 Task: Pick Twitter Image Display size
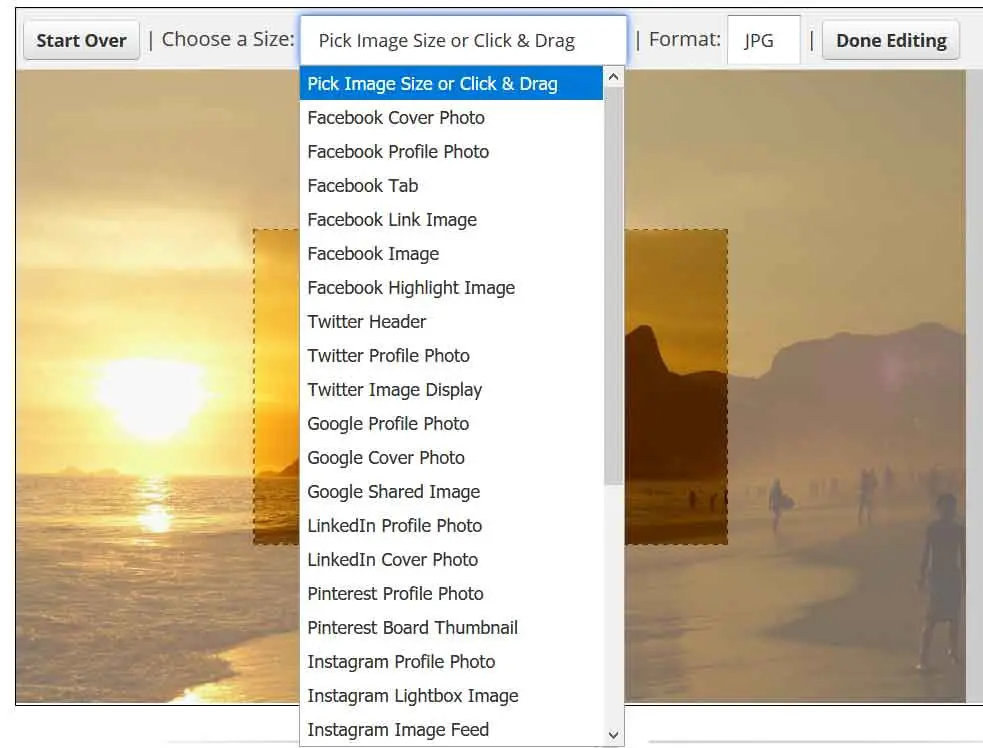coord(451,389)
